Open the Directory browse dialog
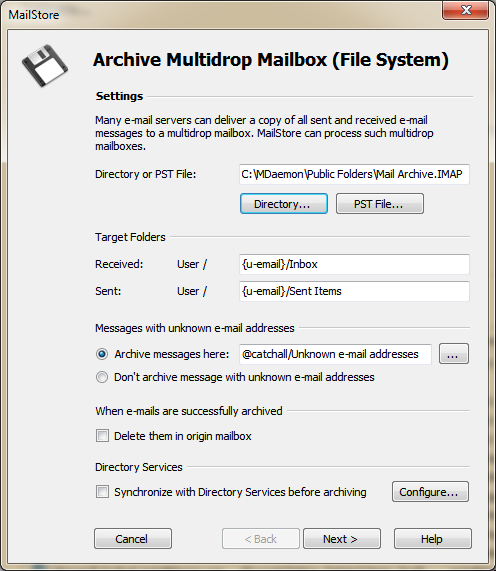Viewport: 496px width, 571px height. 284,204
